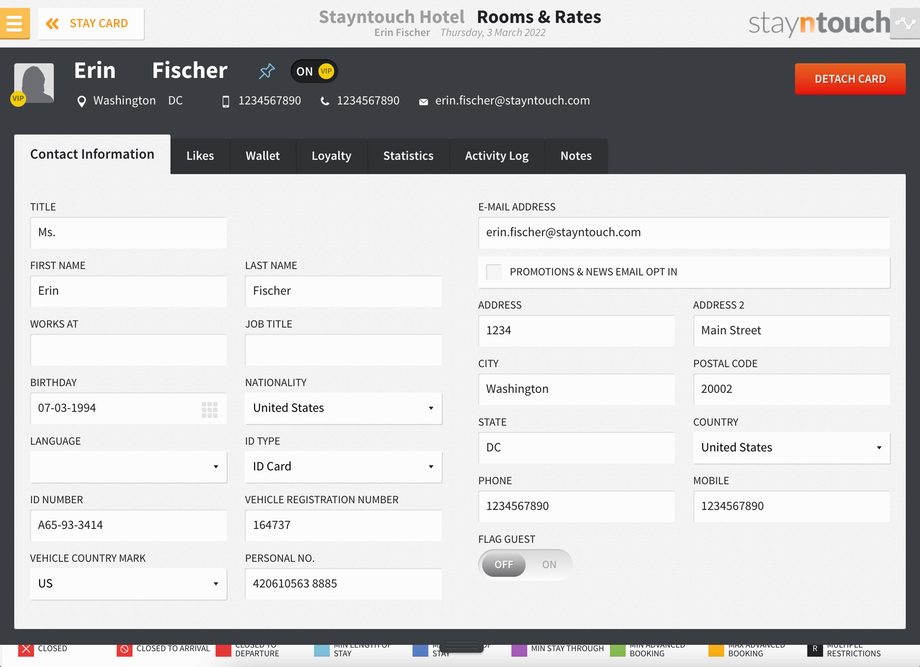Image resolution: width=920 pixels, height=667 pixels.
Task: Click the bottom drawer drag handle
Action: (462, 646)
